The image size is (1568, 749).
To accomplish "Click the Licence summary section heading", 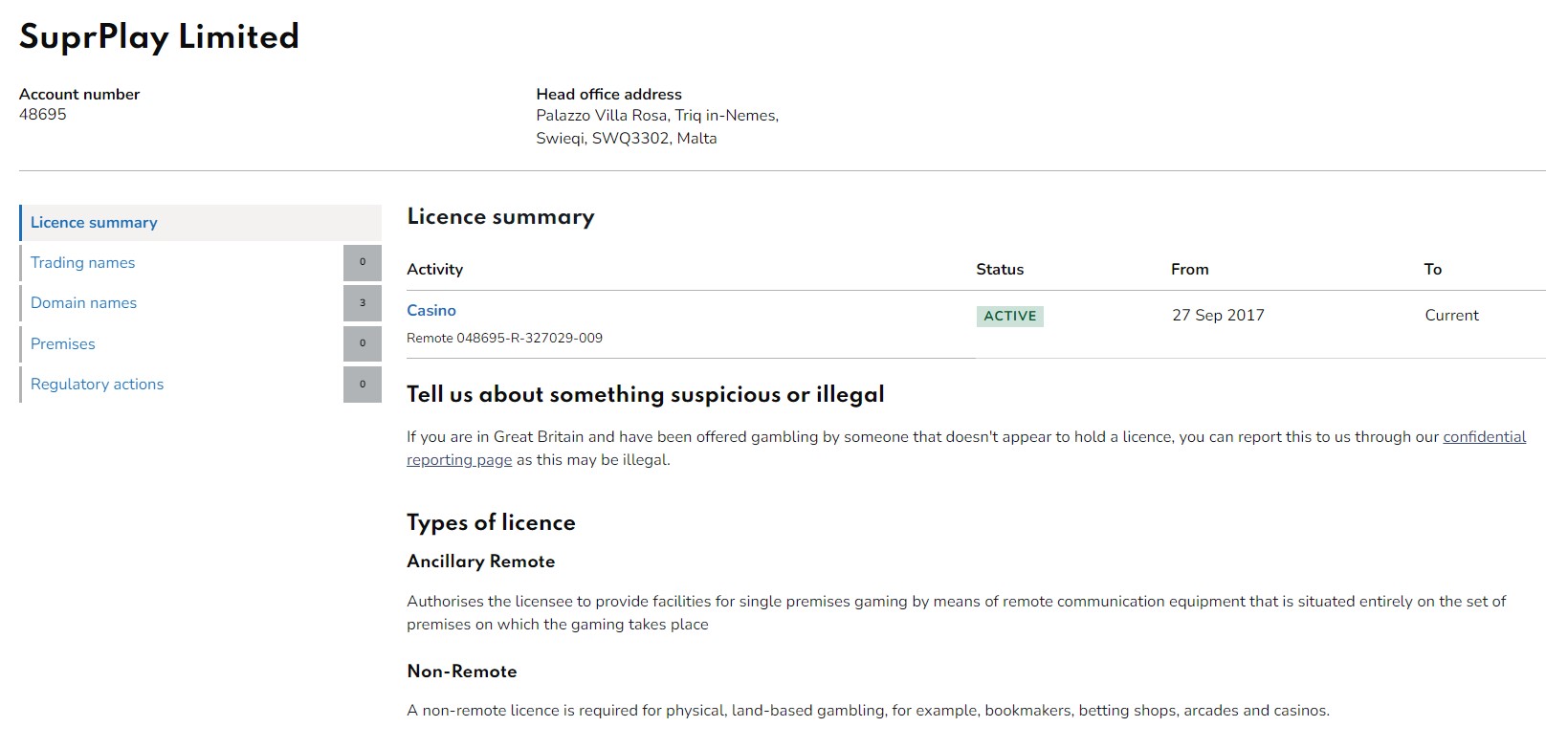I will (501, 217).
